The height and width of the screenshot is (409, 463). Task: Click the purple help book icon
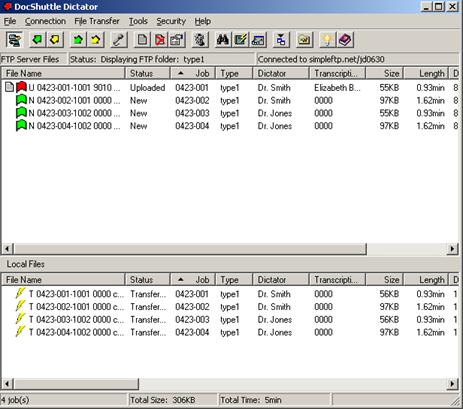tap(345, 40)
